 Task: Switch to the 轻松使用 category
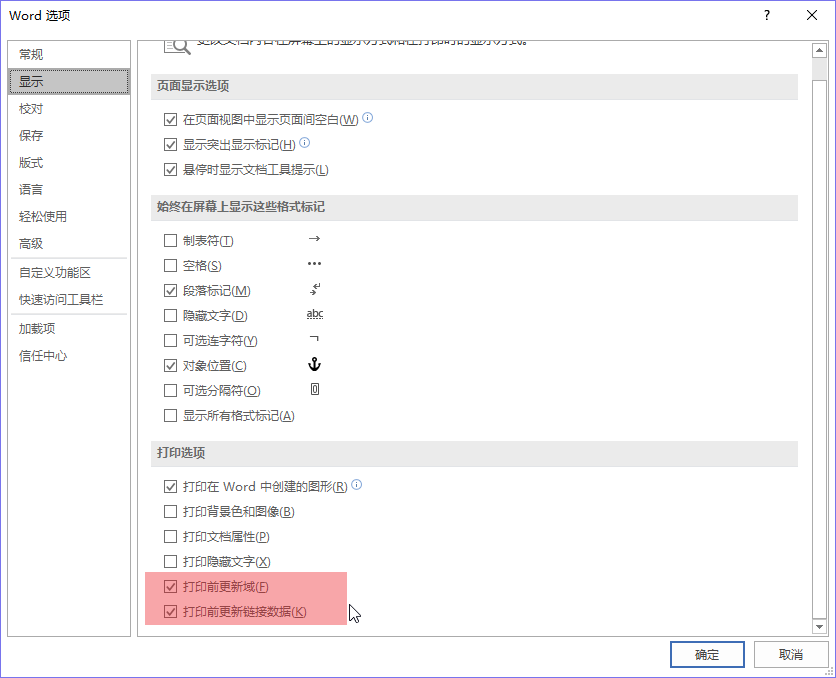[69, 216]
